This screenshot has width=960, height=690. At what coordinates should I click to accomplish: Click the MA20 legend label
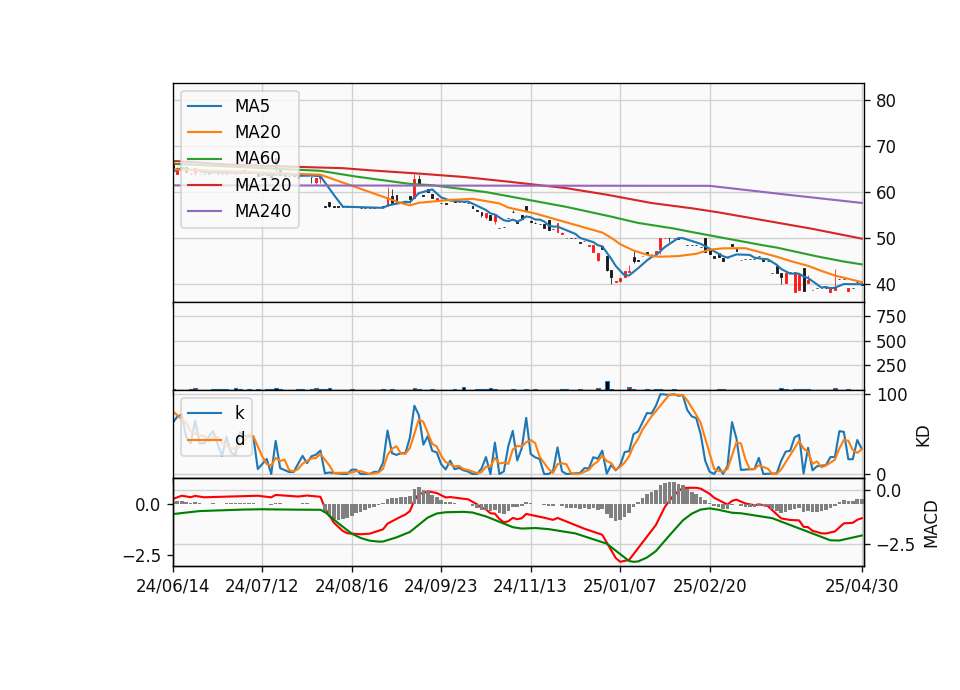pos(257,132)
